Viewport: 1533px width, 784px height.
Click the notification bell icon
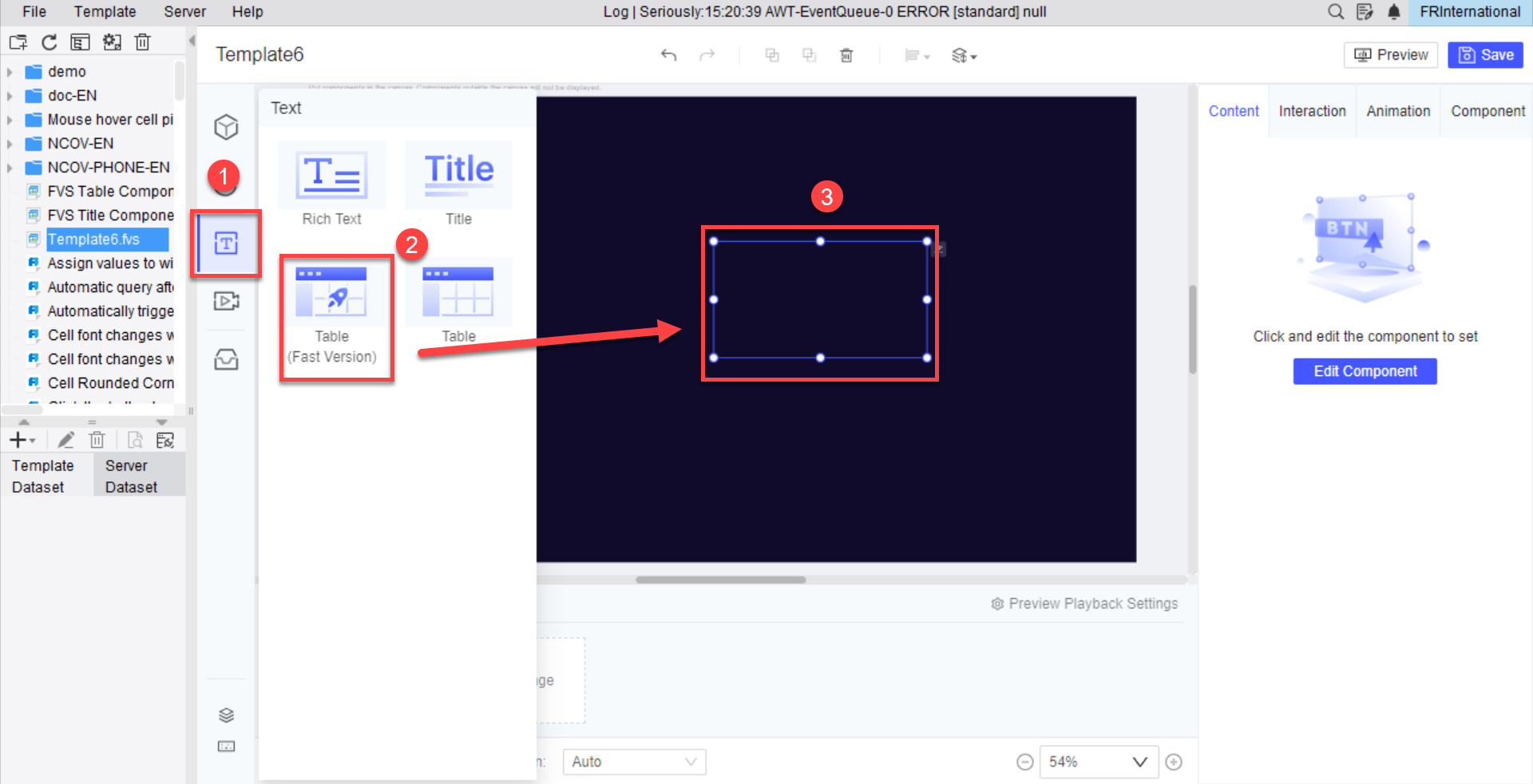(x=1394, y=12)
